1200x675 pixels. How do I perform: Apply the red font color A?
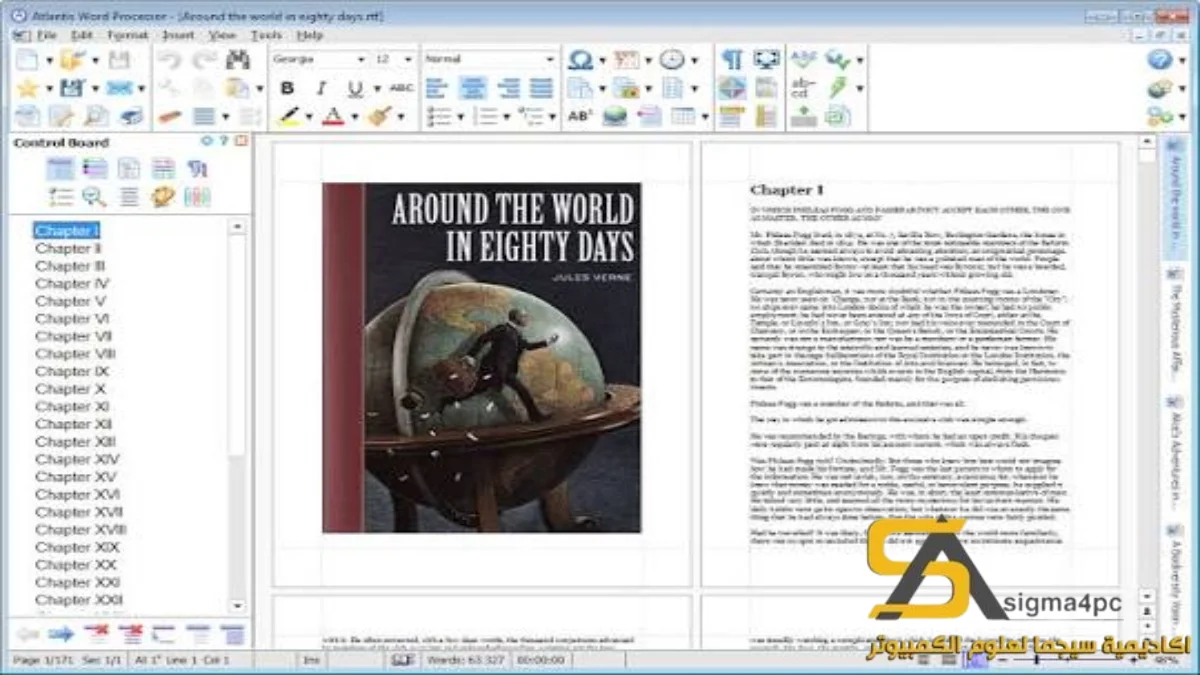point(333,116)
